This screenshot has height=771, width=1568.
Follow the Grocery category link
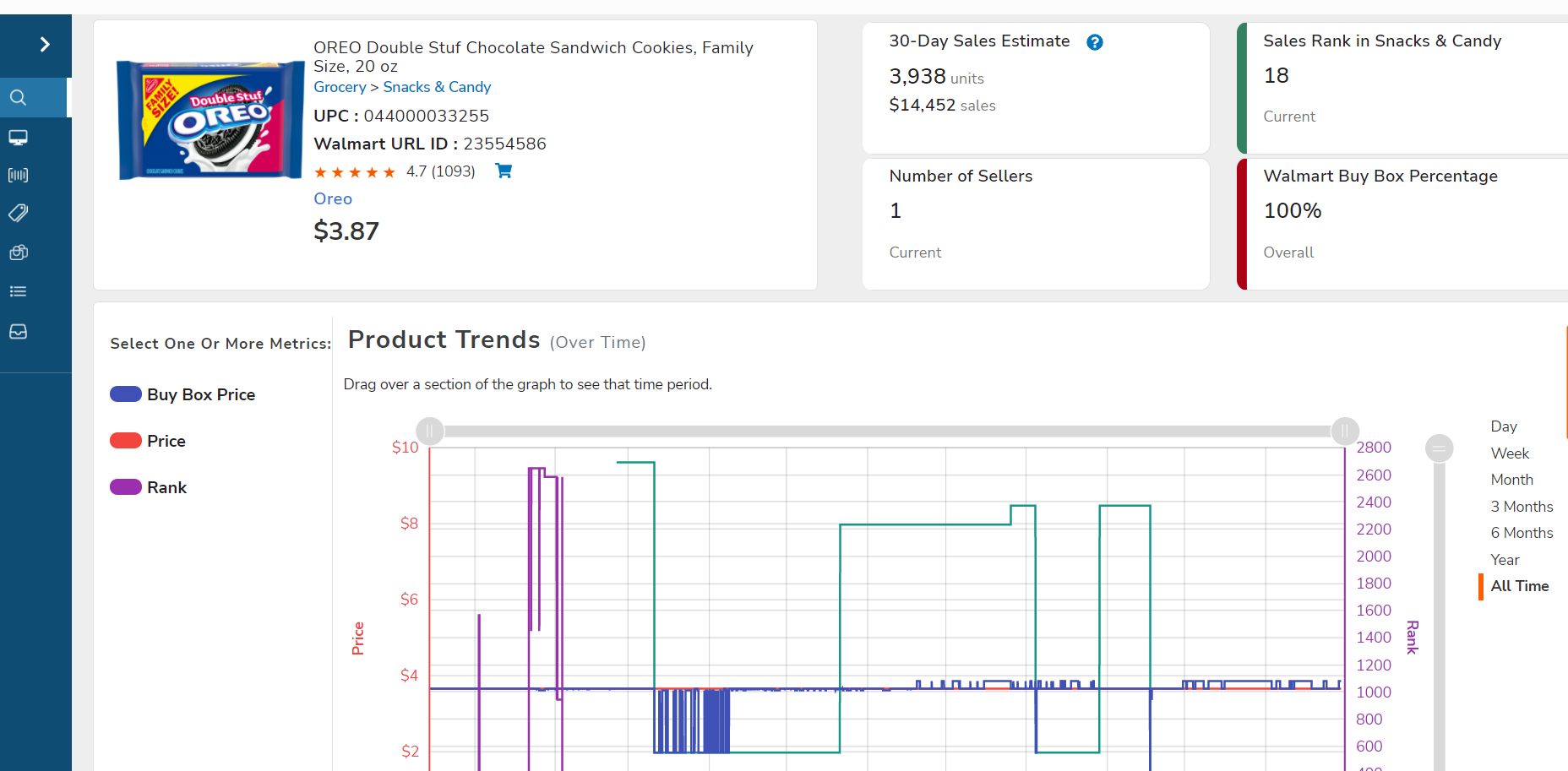click(x=340, y=87)
